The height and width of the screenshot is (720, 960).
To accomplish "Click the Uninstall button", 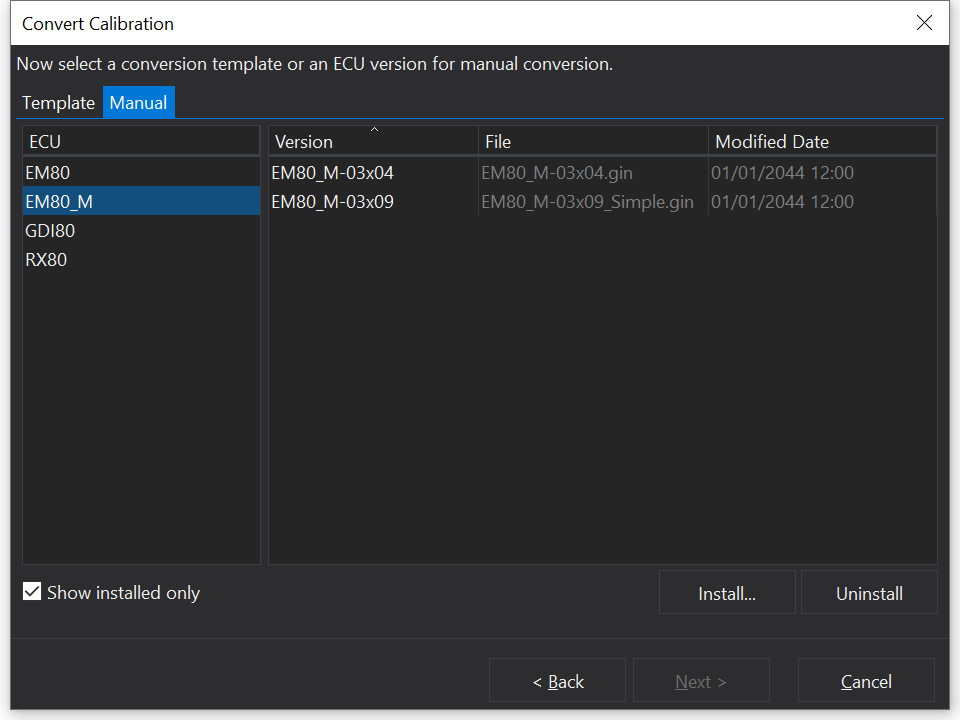I will 869,593.
